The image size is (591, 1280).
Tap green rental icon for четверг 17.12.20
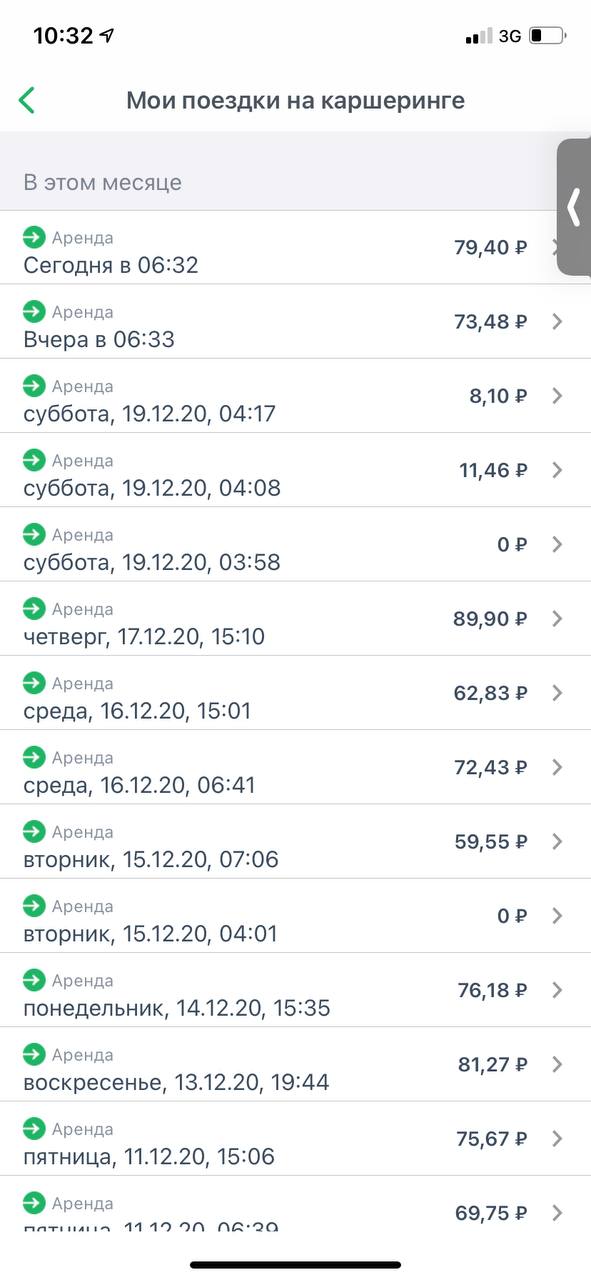[34, 608]
